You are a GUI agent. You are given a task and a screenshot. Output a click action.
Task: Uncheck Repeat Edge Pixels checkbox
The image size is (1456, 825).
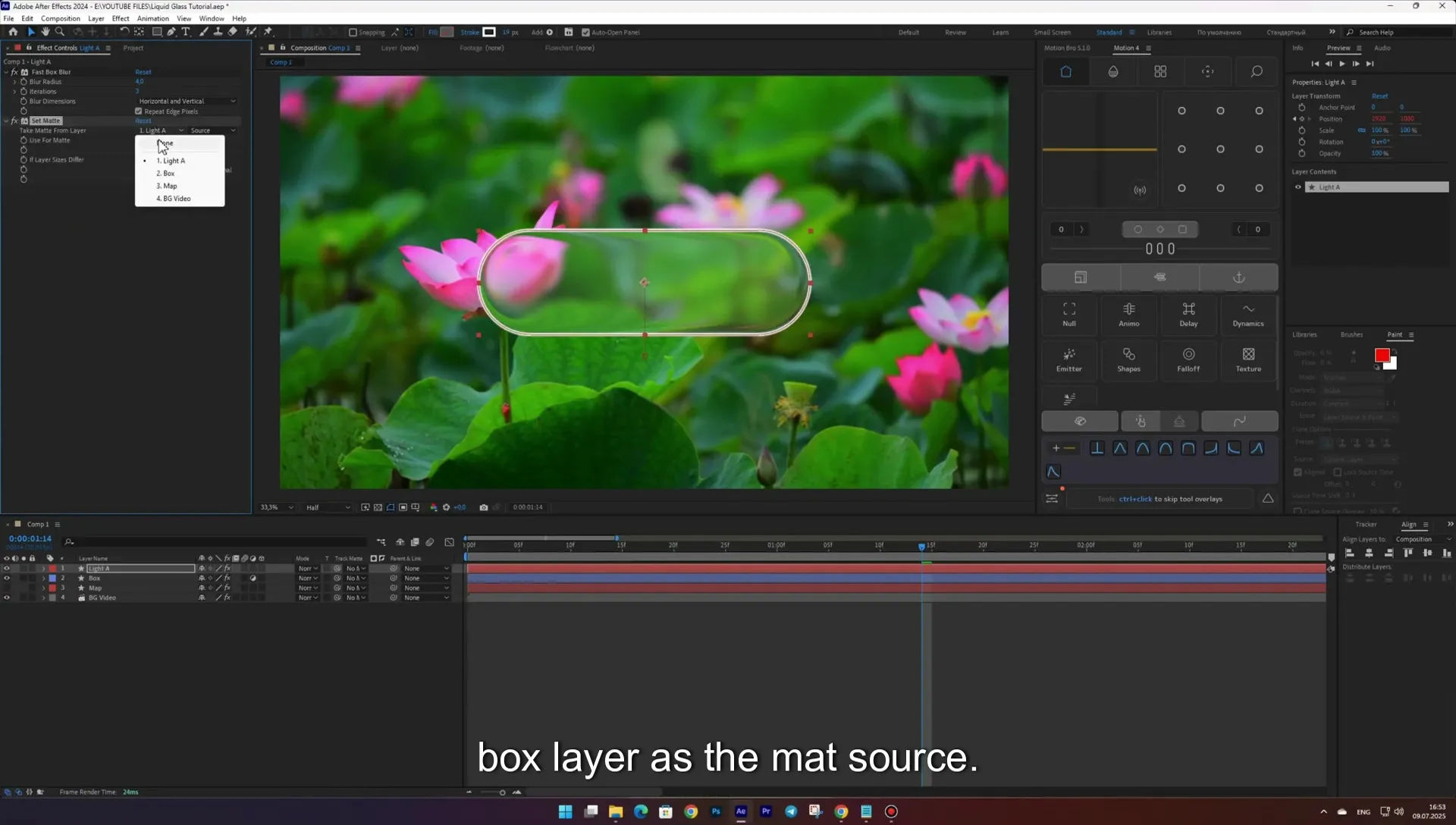pos(139,111)
